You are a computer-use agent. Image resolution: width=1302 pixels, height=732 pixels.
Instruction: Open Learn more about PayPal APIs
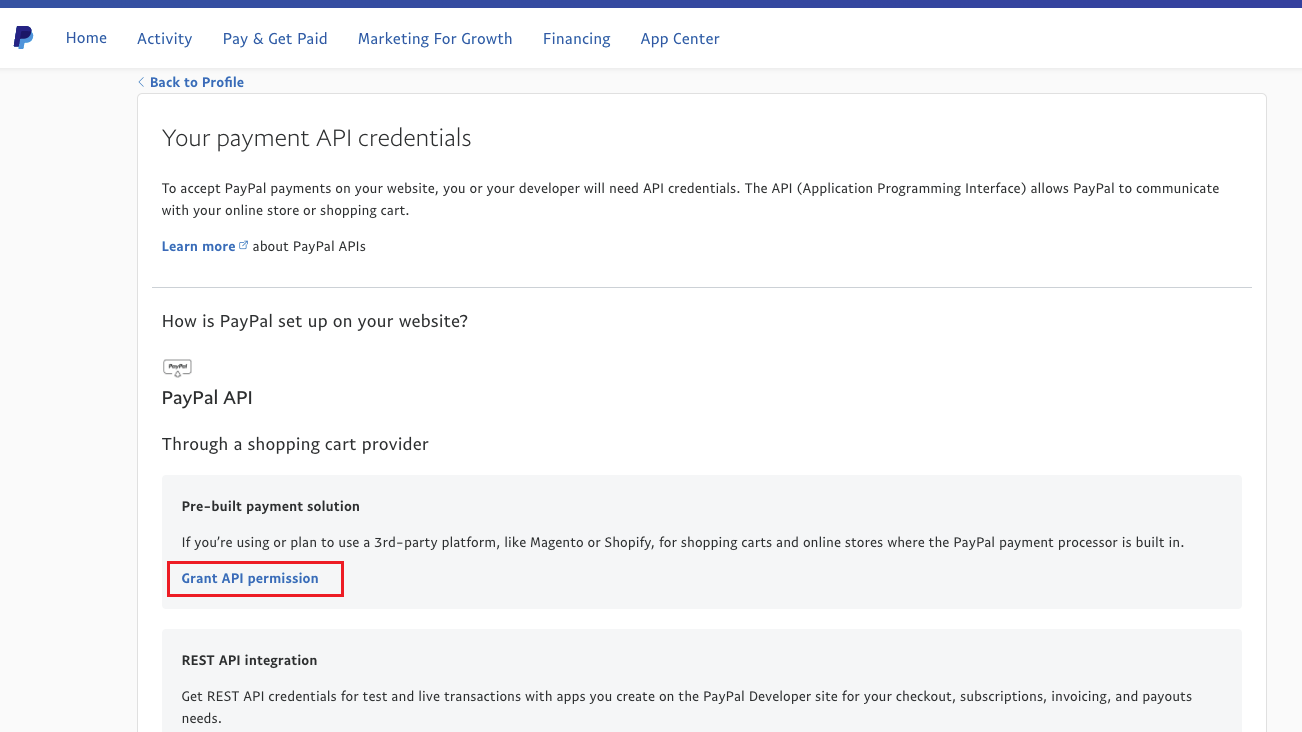pyautogui.click(x=198, y=246)
